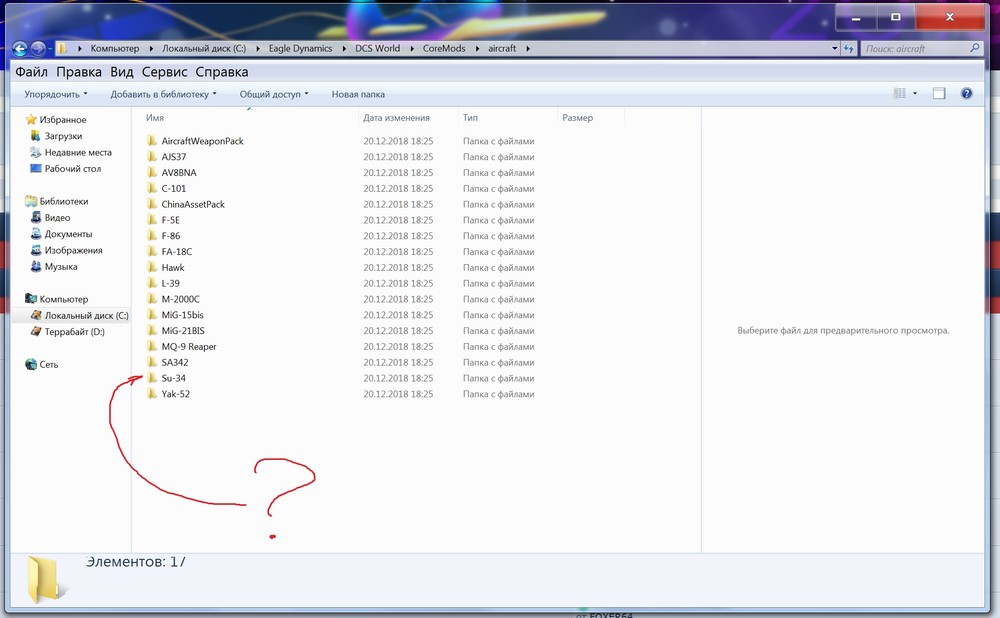Open Документы library
Screen dimensions: 1000x618
[x=68, y=234]
